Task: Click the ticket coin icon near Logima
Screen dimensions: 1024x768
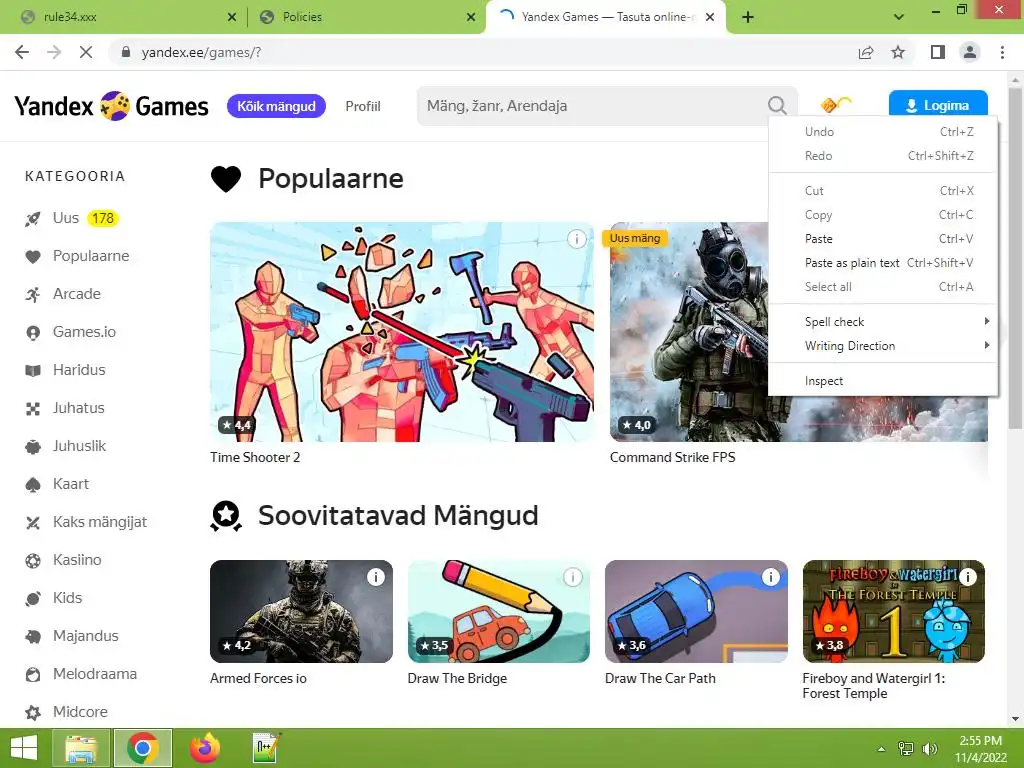Action: 837,104
